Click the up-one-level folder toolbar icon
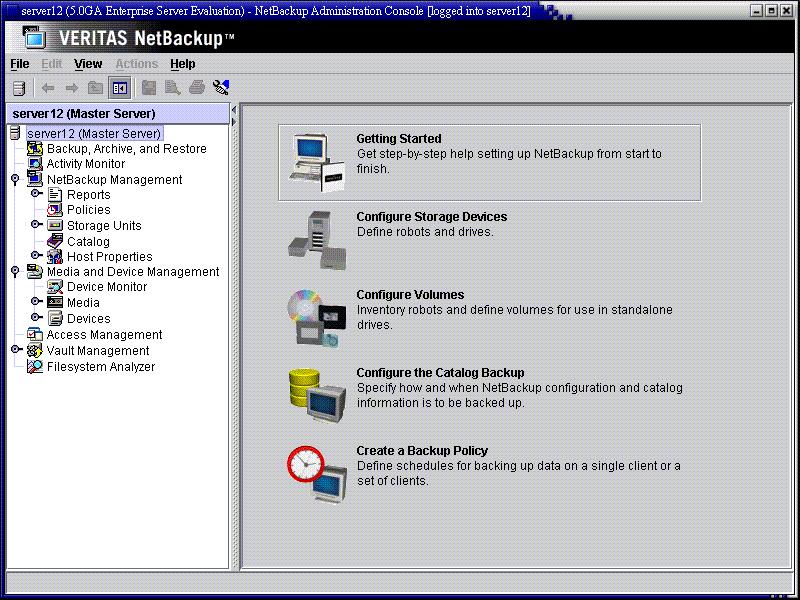The image size is (800, 600). (x=95, y=88)
